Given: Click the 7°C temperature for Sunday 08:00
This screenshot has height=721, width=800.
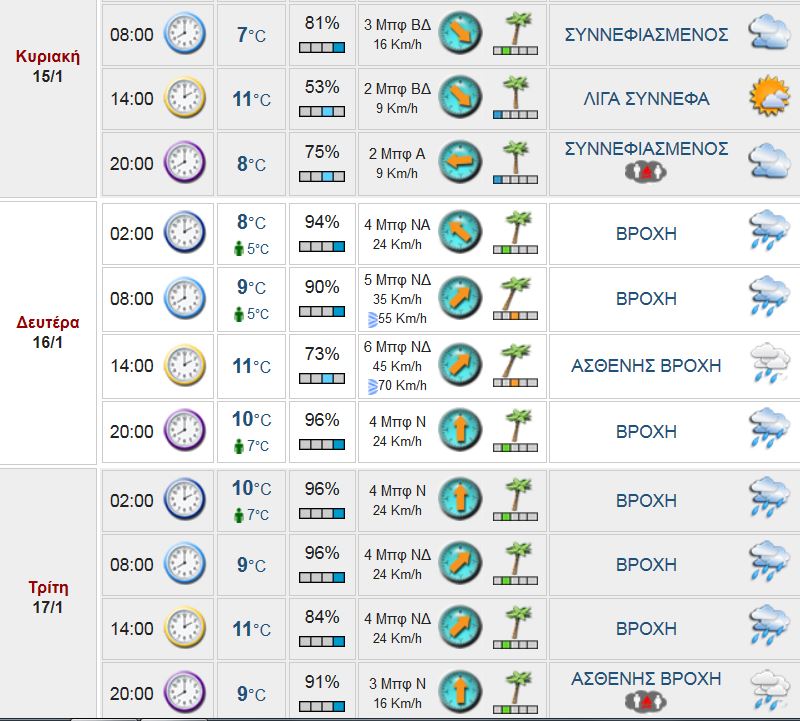Looking at the screenshot, I should pyautogui.click(x=252, y=36).
